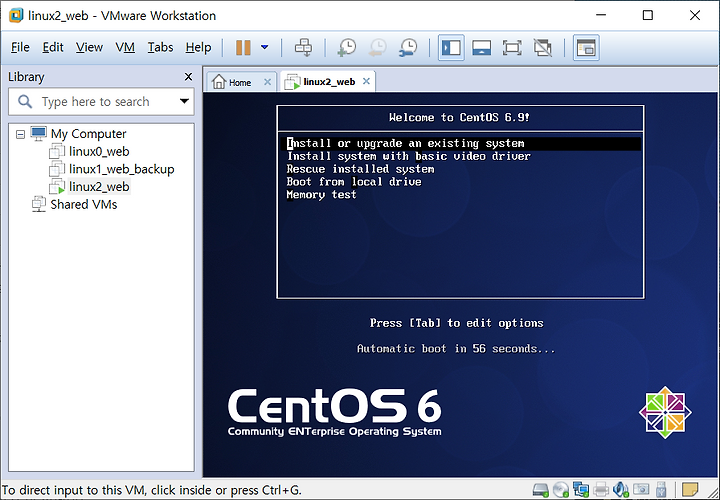Open the library search filter dropdown
Image resolution: width=720 pixels, height=500 pixels.
coord(184,101)
